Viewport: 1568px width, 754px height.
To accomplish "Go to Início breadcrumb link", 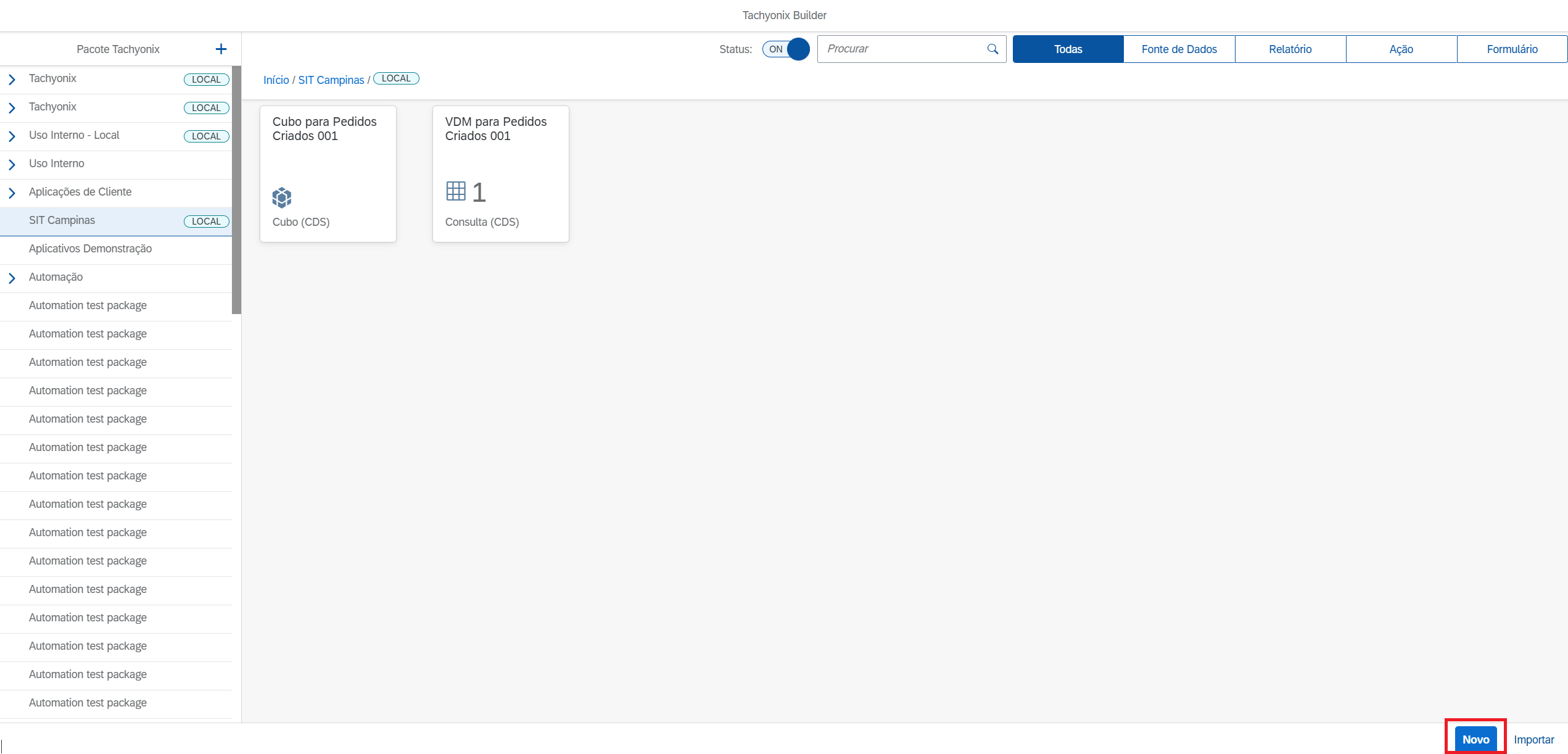I will 276,80.
